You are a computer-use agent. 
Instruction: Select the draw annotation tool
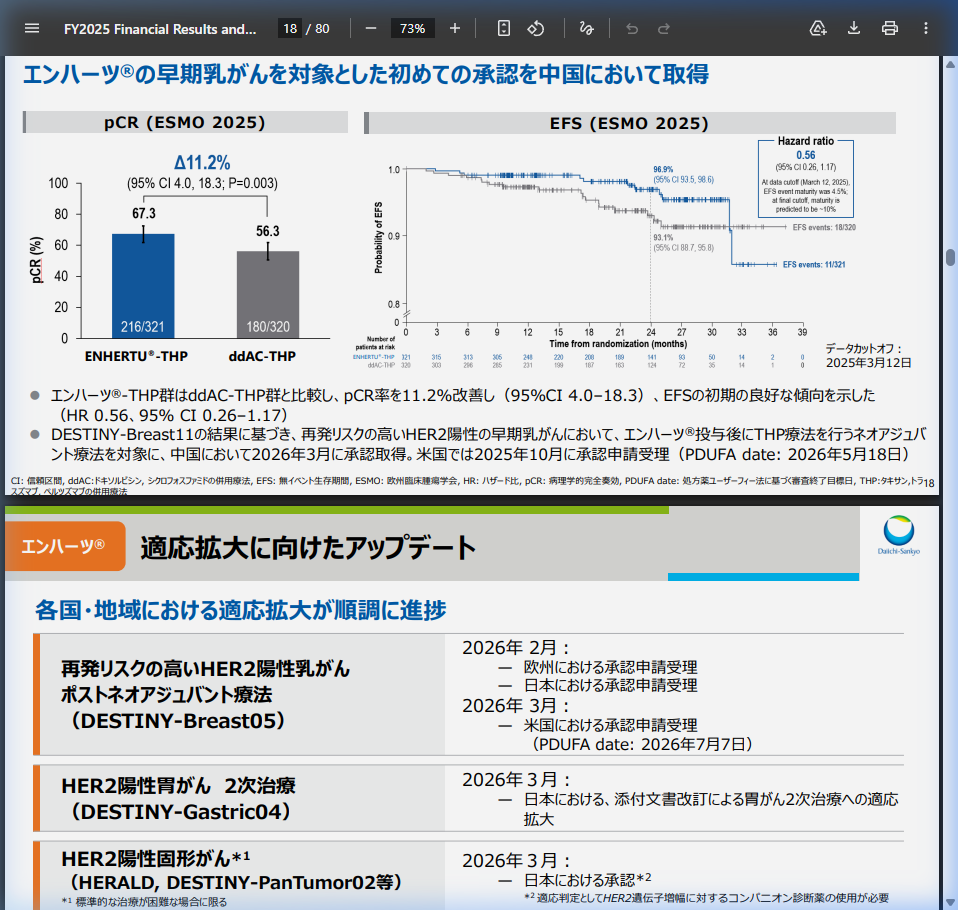point(587,28)
